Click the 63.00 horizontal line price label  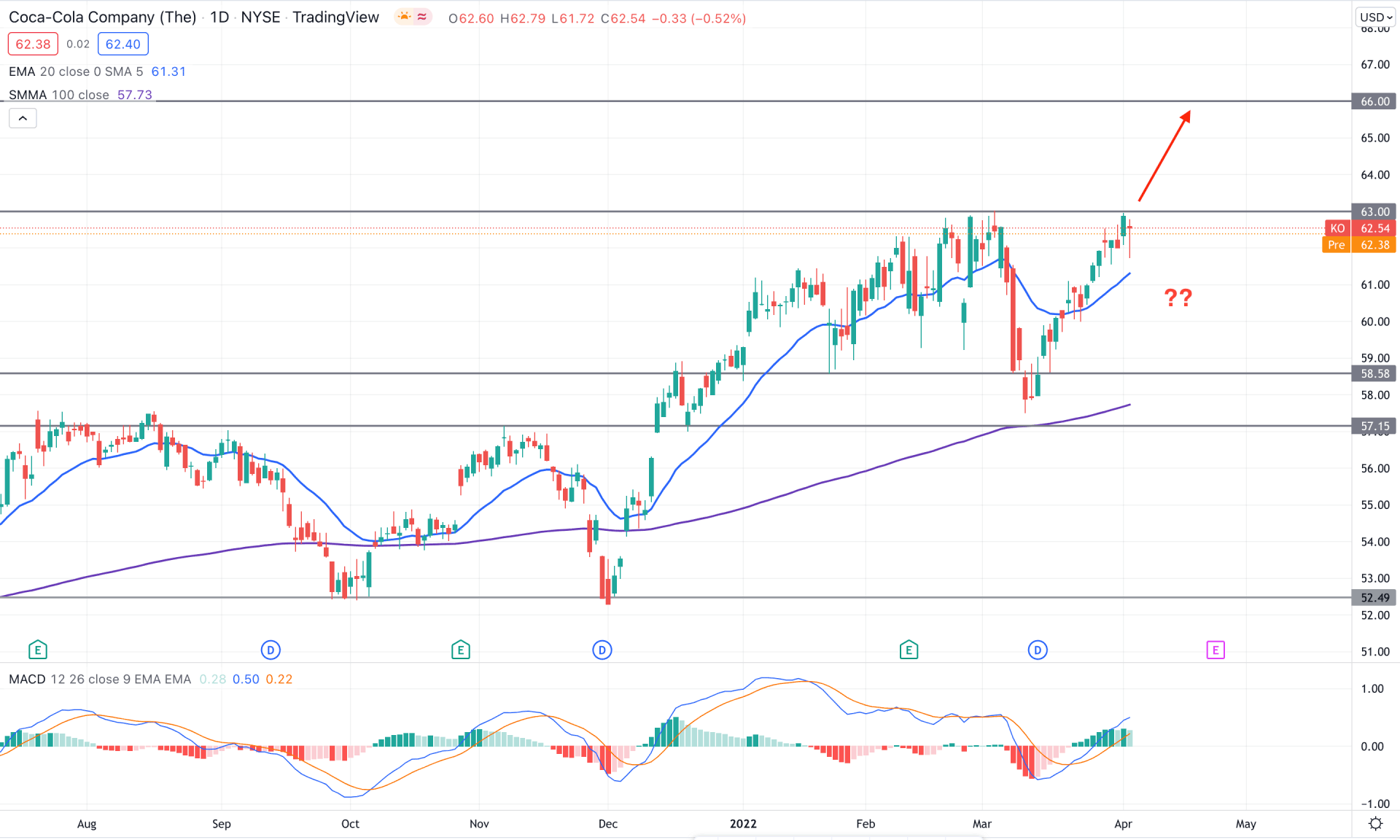1374,211
